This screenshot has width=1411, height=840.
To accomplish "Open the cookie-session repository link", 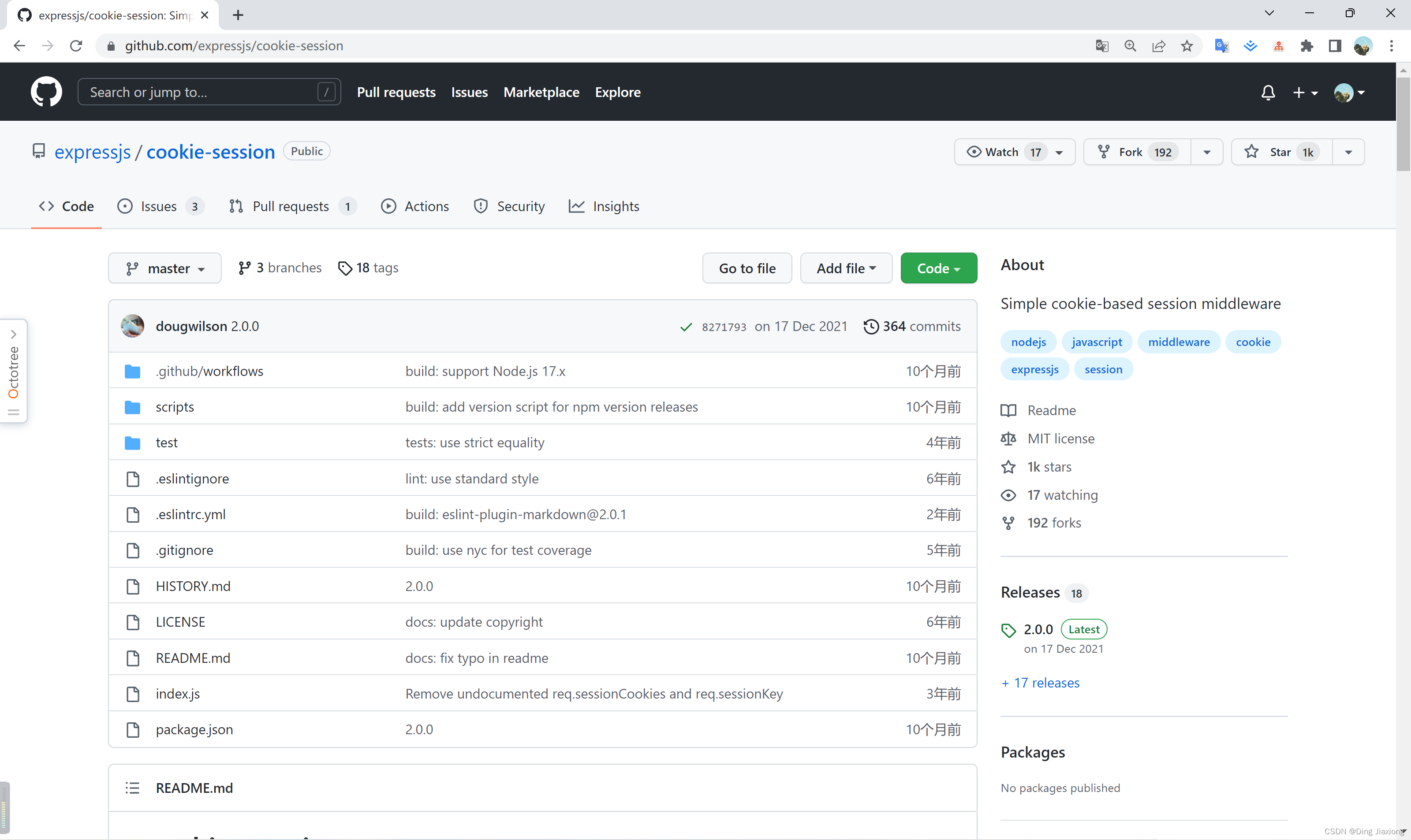I will (x=211, y=152).
